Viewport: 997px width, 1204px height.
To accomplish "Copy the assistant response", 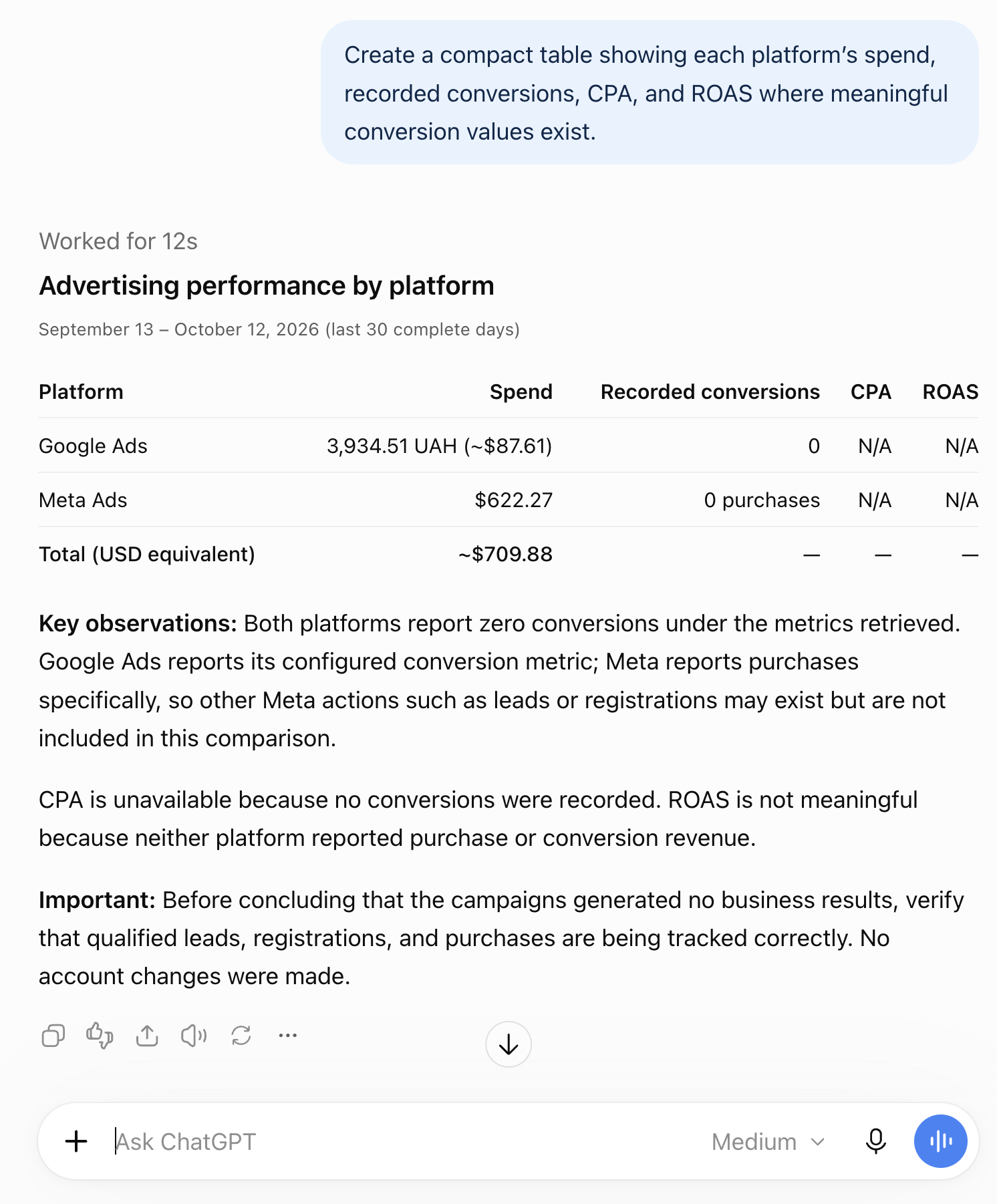I will click(53, 1036).
